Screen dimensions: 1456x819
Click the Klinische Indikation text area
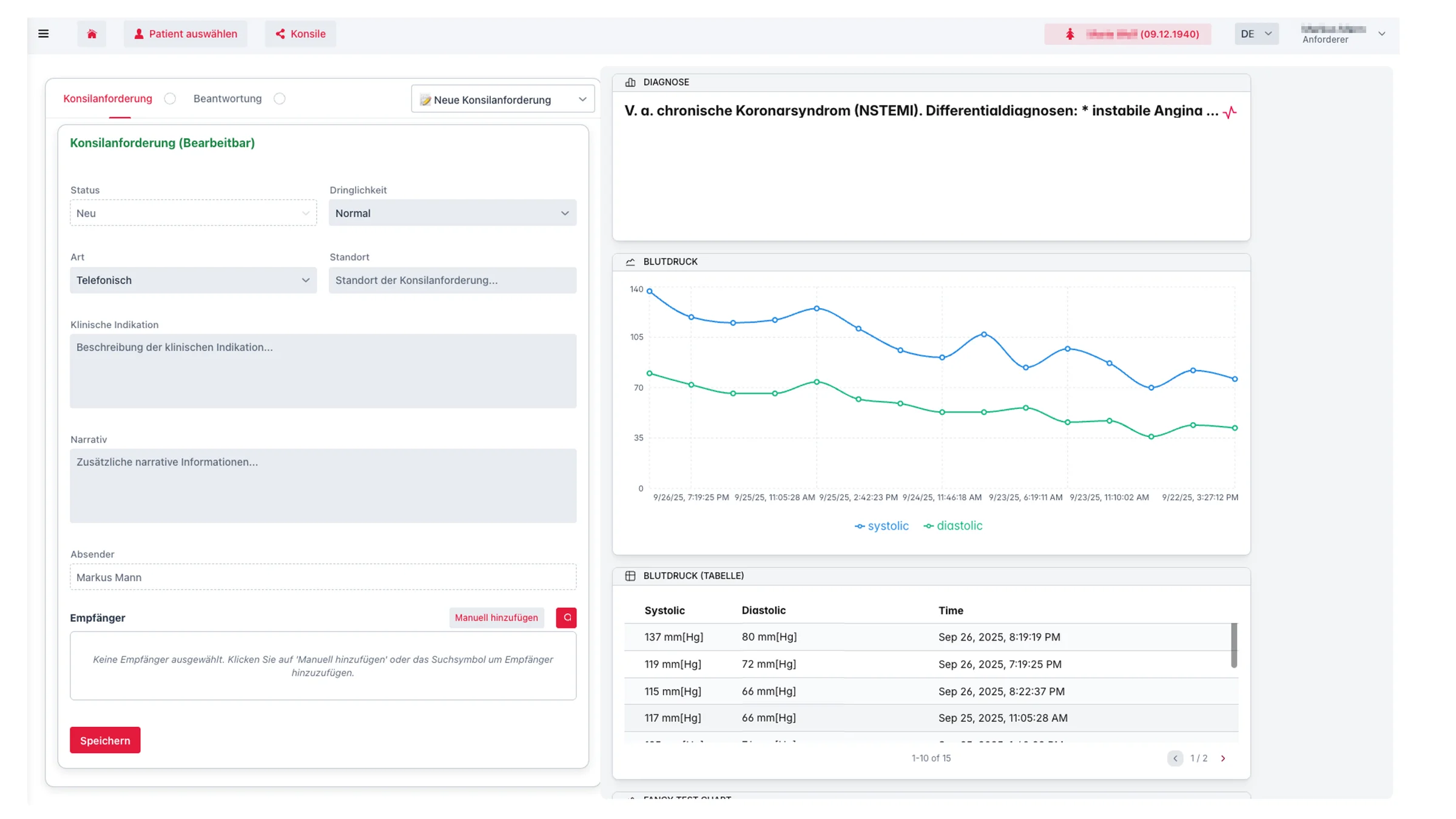click(323, 371)
